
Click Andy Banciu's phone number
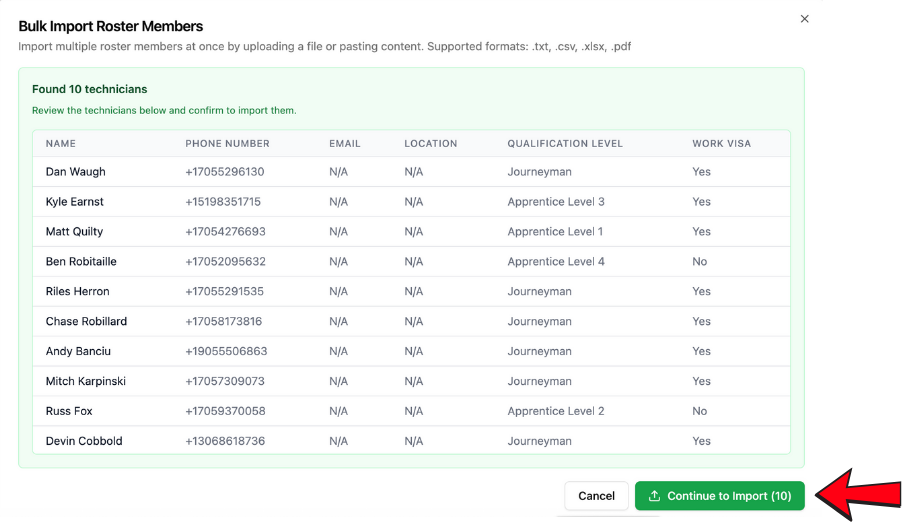click(x=226, y=352)
